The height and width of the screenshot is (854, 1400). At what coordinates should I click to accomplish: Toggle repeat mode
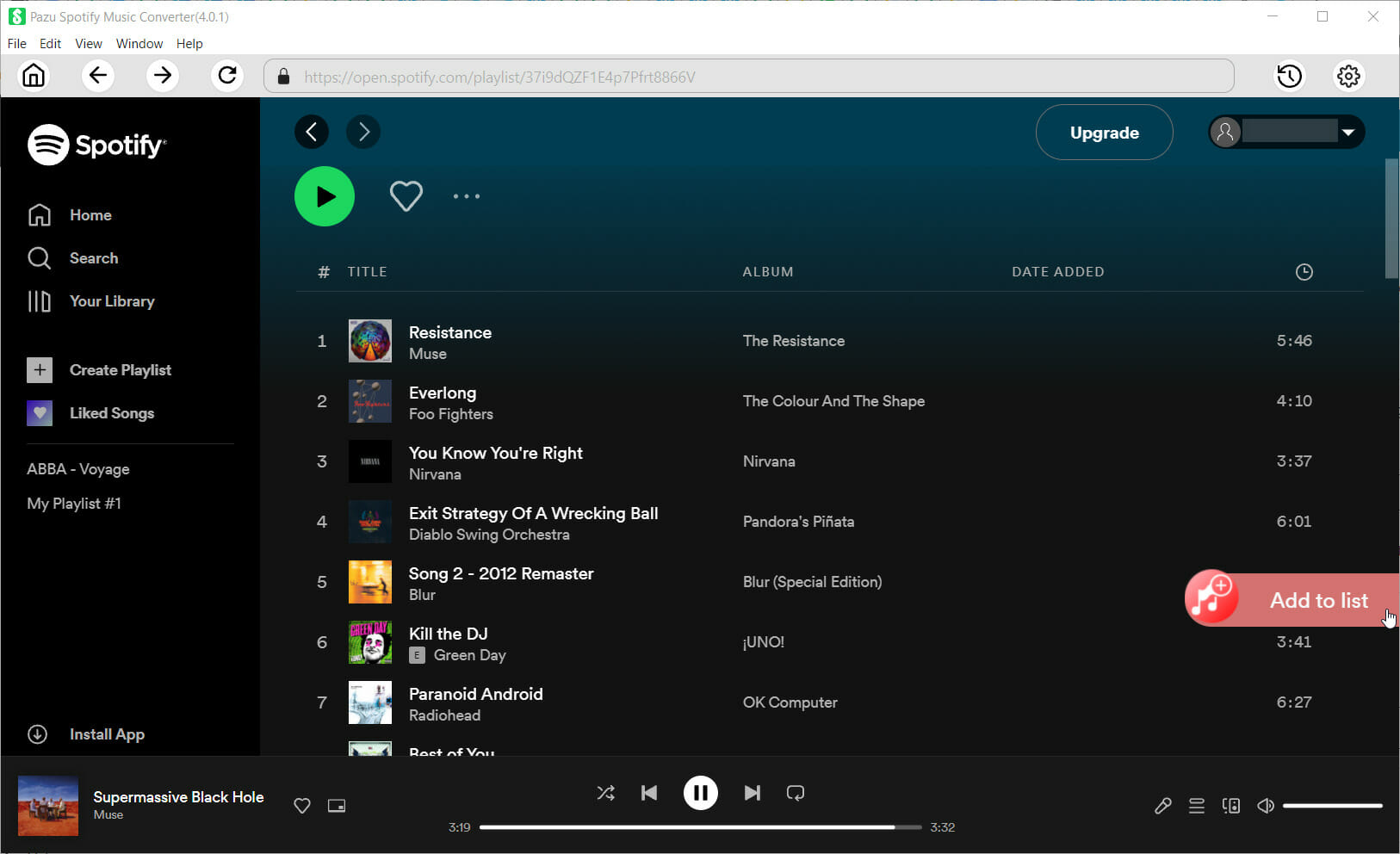(796, 793)
